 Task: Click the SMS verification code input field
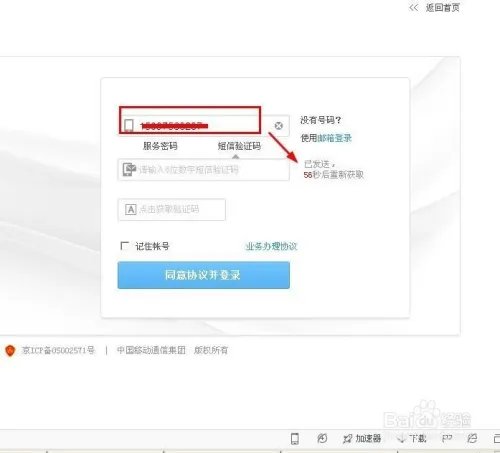tap(203, 170)
